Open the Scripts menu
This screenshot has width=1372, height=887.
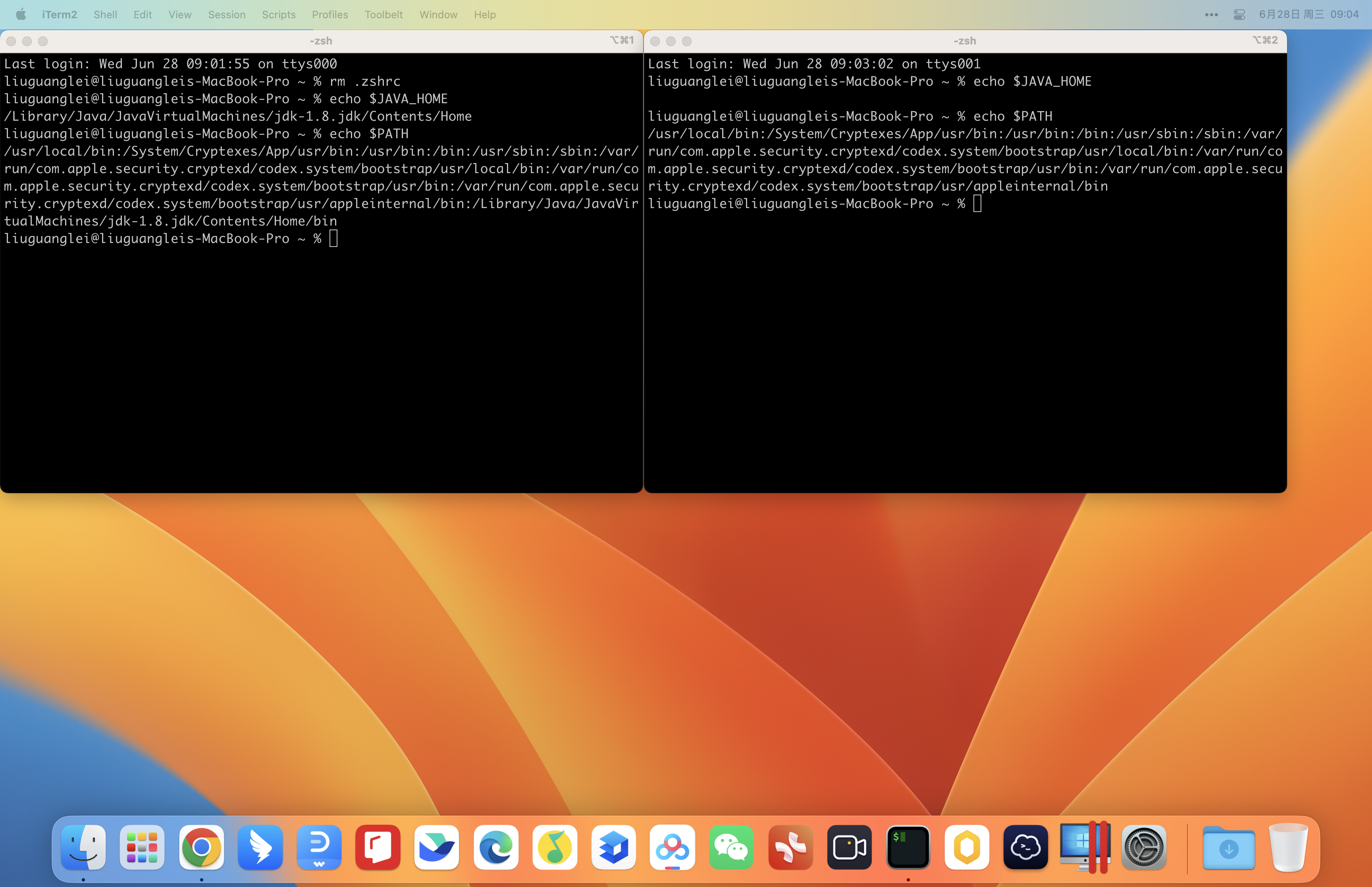[x=279, y=14]
